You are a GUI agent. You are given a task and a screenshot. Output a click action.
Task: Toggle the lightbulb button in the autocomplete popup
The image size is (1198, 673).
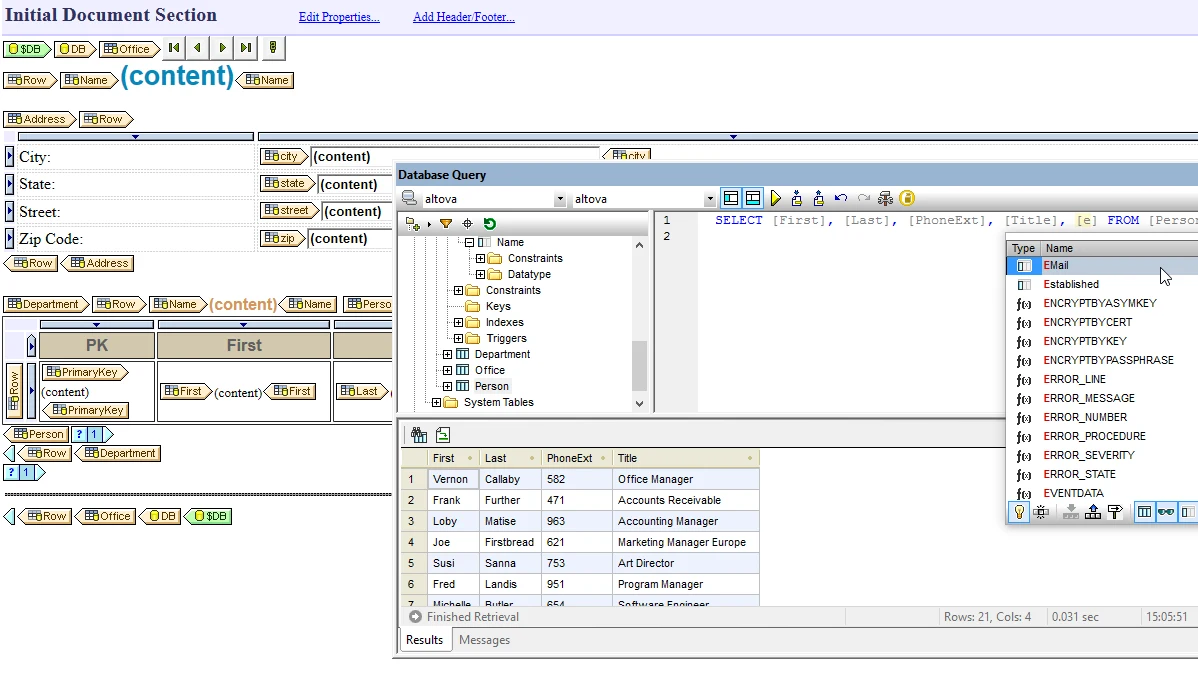1018,513
